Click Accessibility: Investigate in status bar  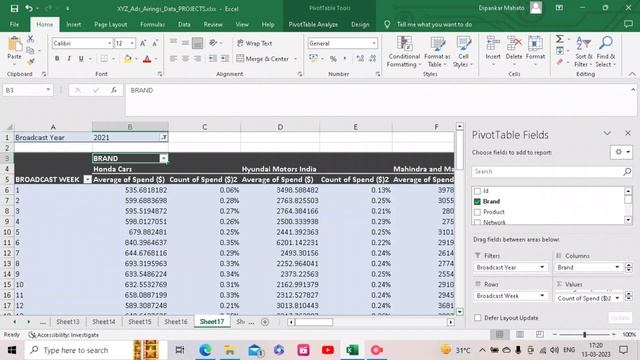pos(64,335)
